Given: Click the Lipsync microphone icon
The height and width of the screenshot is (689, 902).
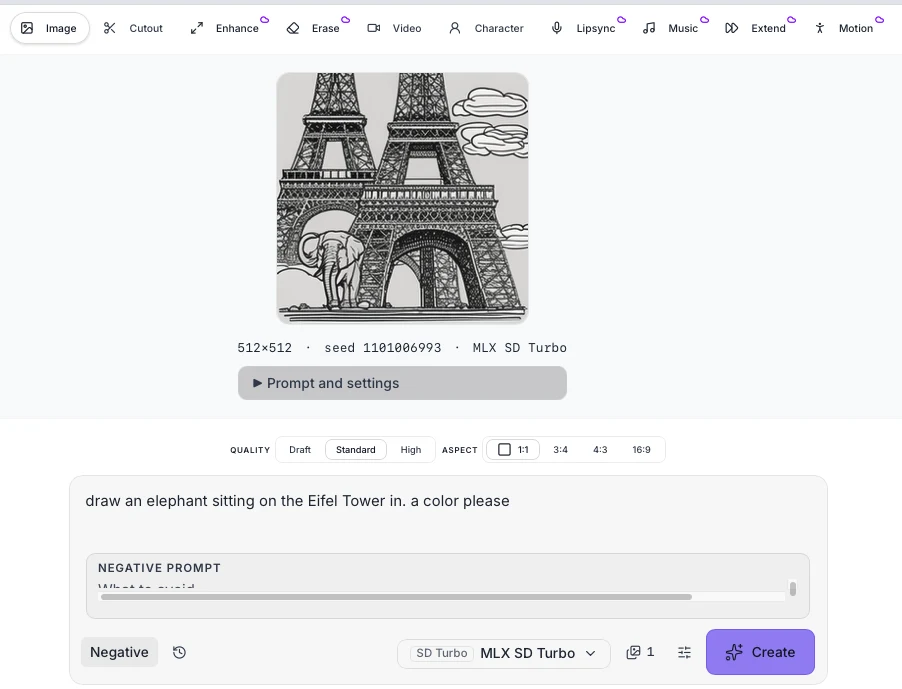Looking at the screenshot, I should point(556,28).
